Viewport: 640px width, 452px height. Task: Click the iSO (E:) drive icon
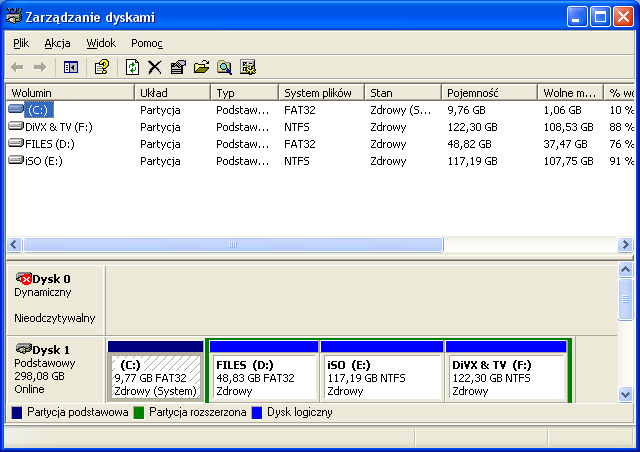click(x=16, y=160)
